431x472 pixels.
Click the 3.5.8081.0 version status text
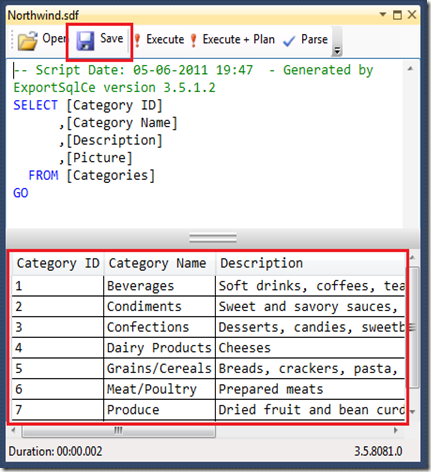point(378,451)
